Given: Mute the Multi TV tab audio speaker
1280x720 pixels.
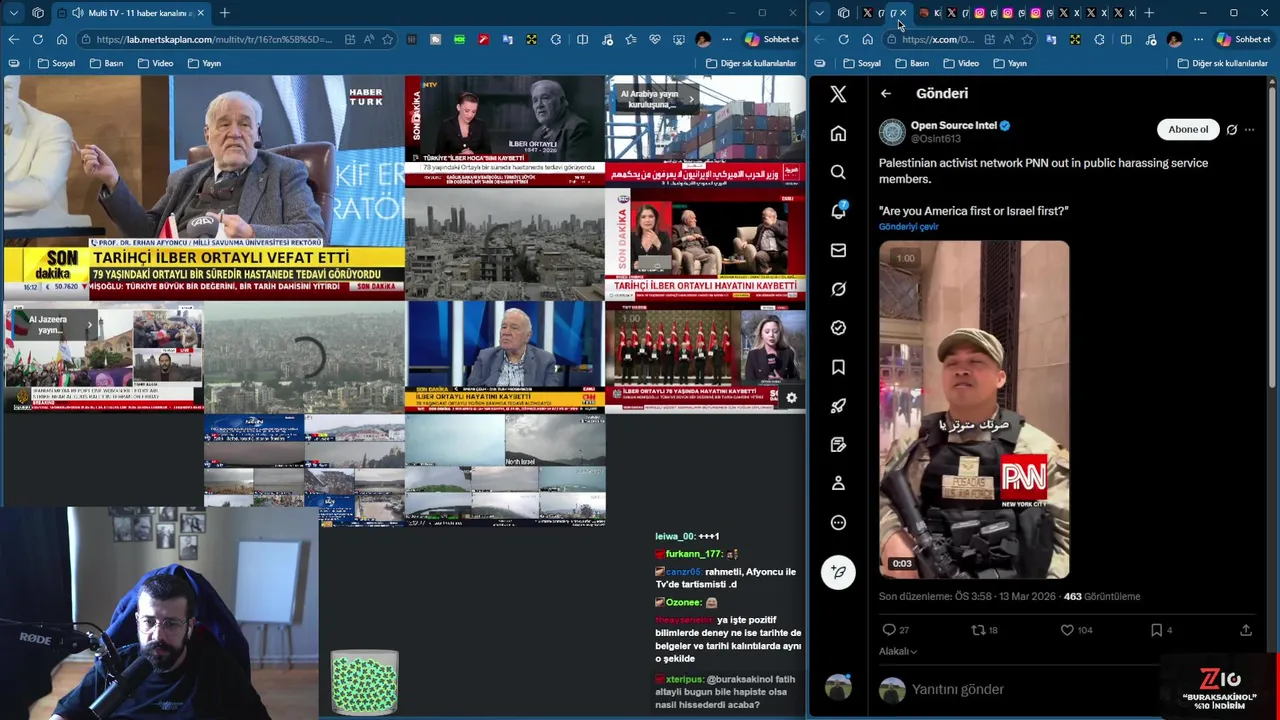Looking at the screenshot, I should [78, 13].
